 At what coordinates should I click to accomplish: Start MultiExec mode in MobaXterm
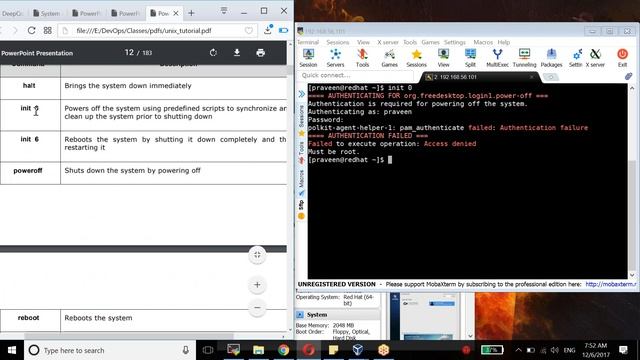point(497,58)
